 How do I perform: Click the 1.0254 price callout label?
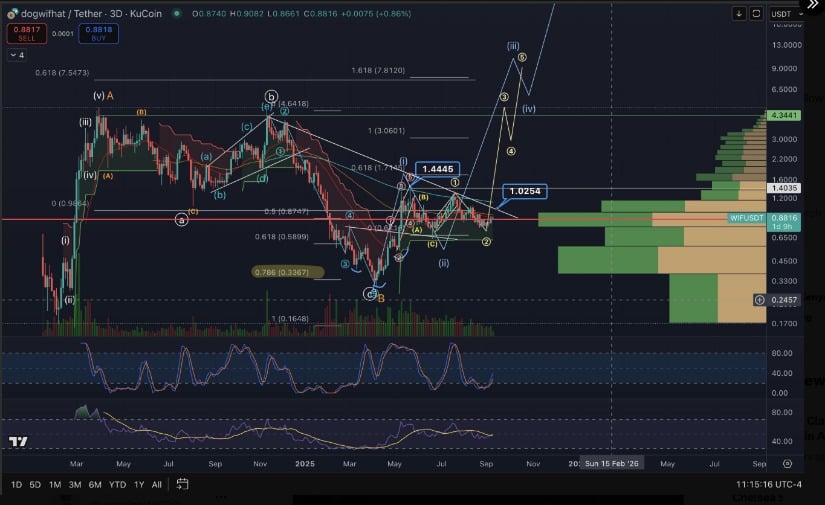[525, 191]
